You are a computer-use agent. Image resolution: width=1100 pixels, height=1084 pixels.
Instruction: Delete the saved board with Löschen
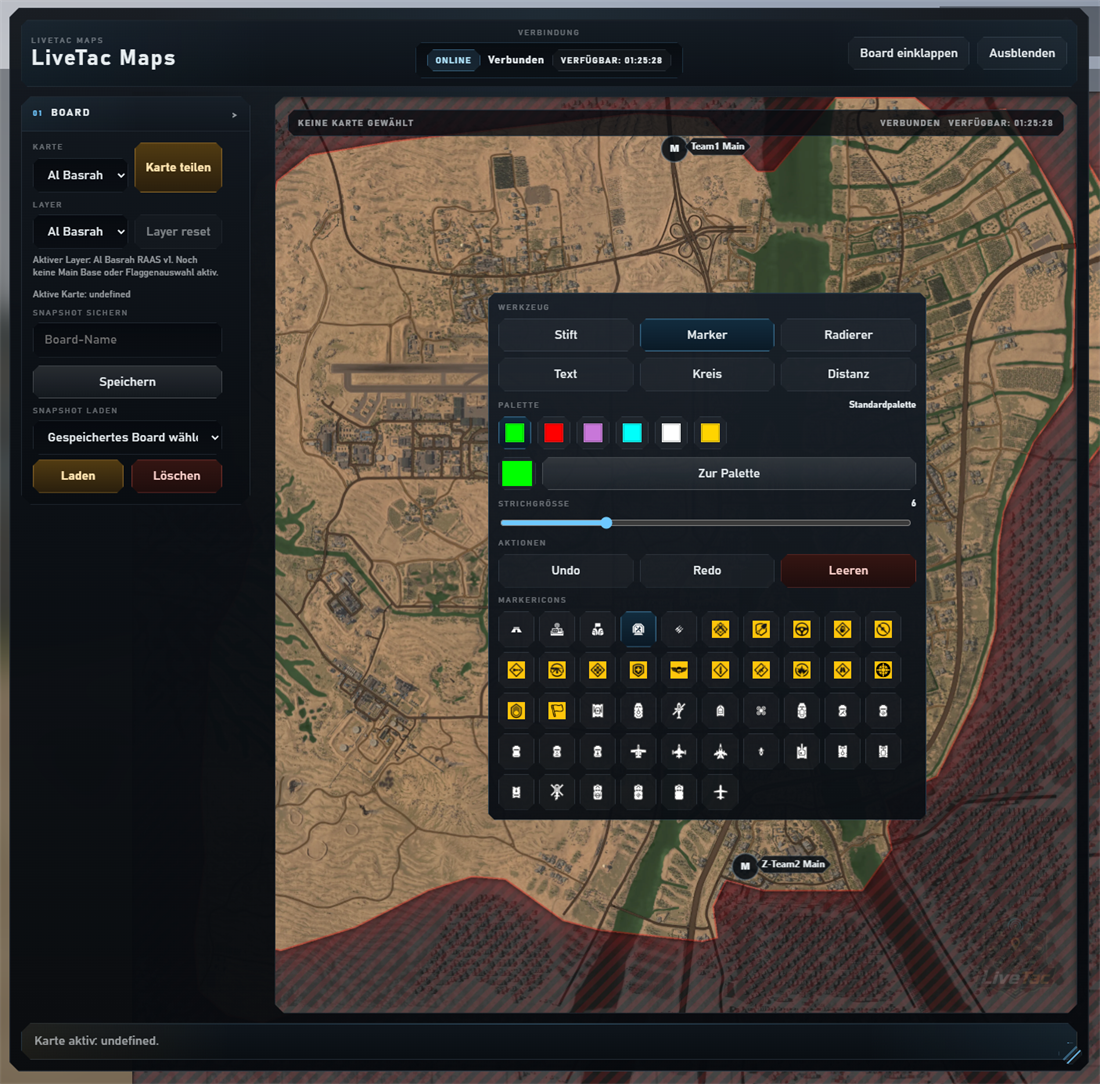(x=177, y=476)
